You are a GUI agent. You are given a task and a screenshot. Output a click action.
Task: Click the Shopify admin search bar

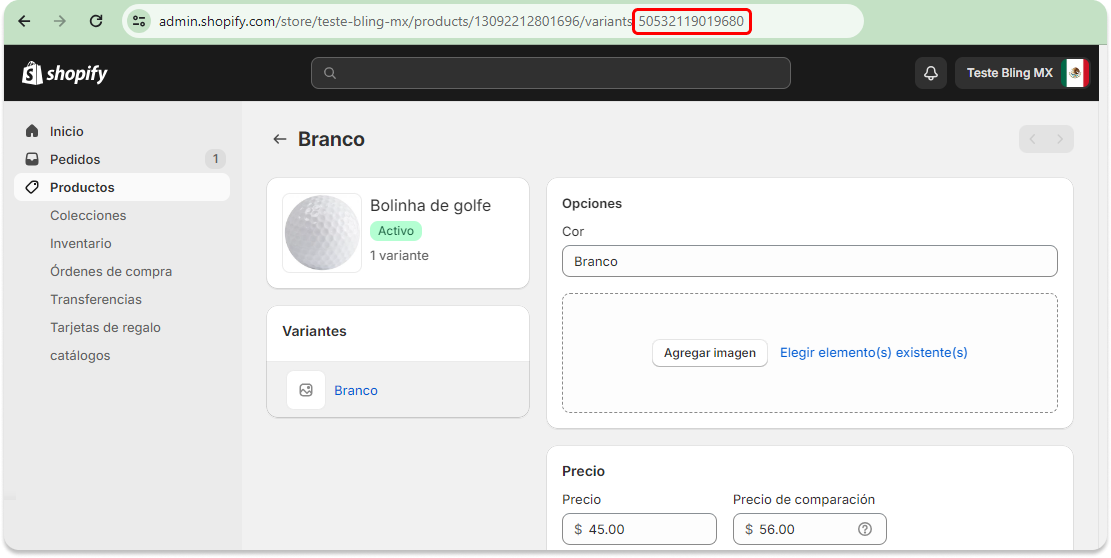(x=551, y=73)
